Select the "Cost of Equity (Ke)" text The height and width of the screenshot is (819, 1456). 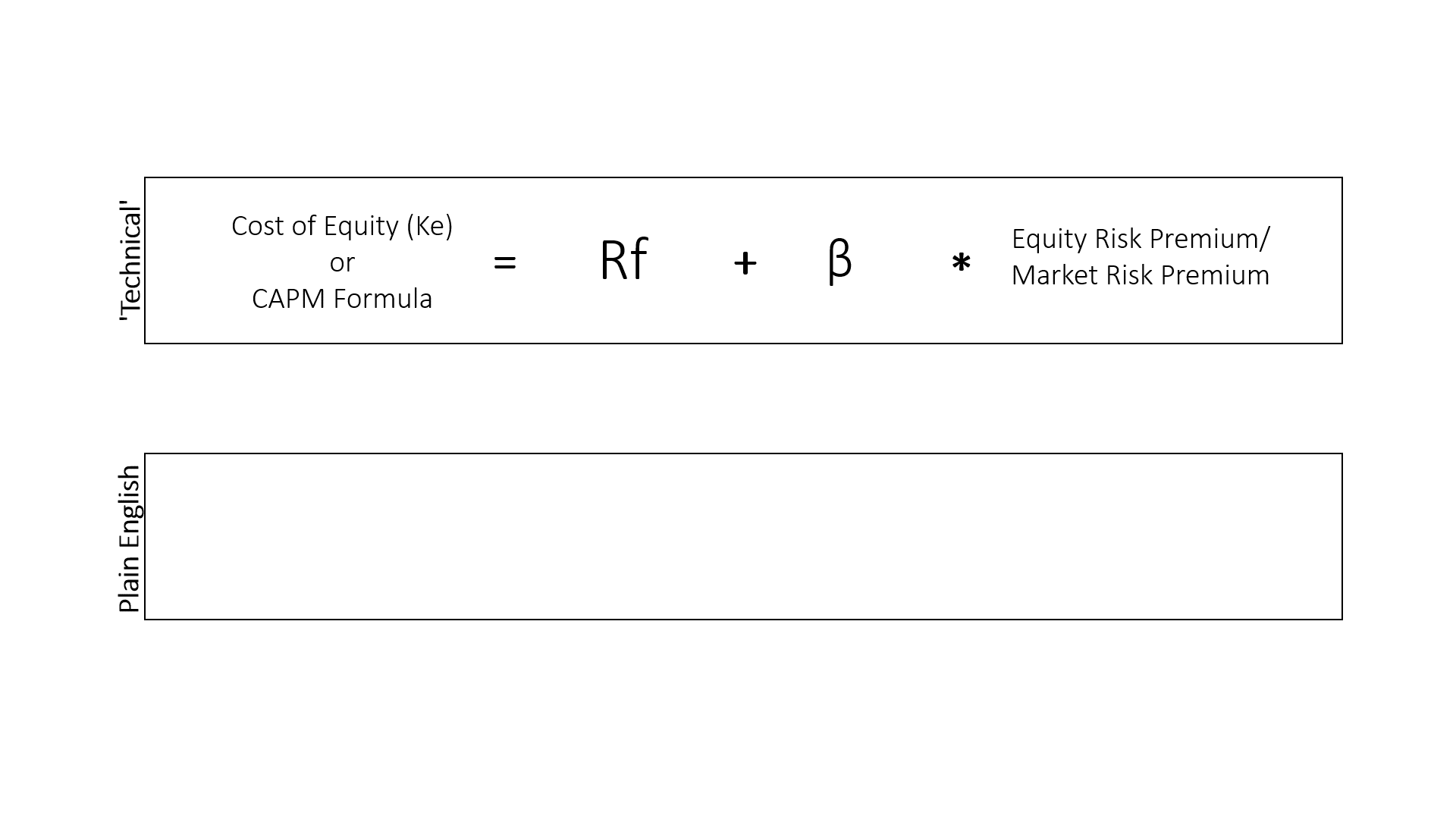(341, 226)
